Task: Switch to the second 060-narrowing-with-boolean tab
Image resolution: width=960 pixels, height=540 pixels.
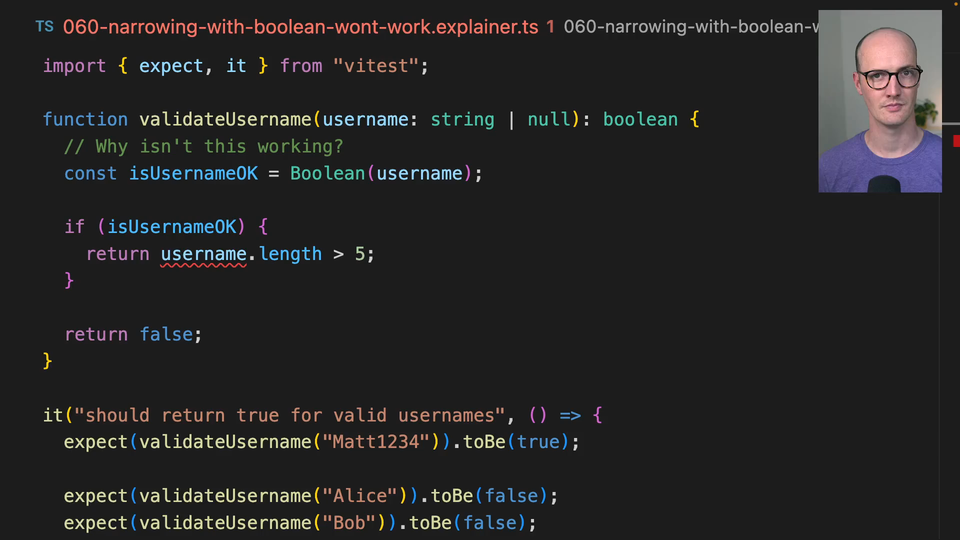Action: click(x=690, y=27)
